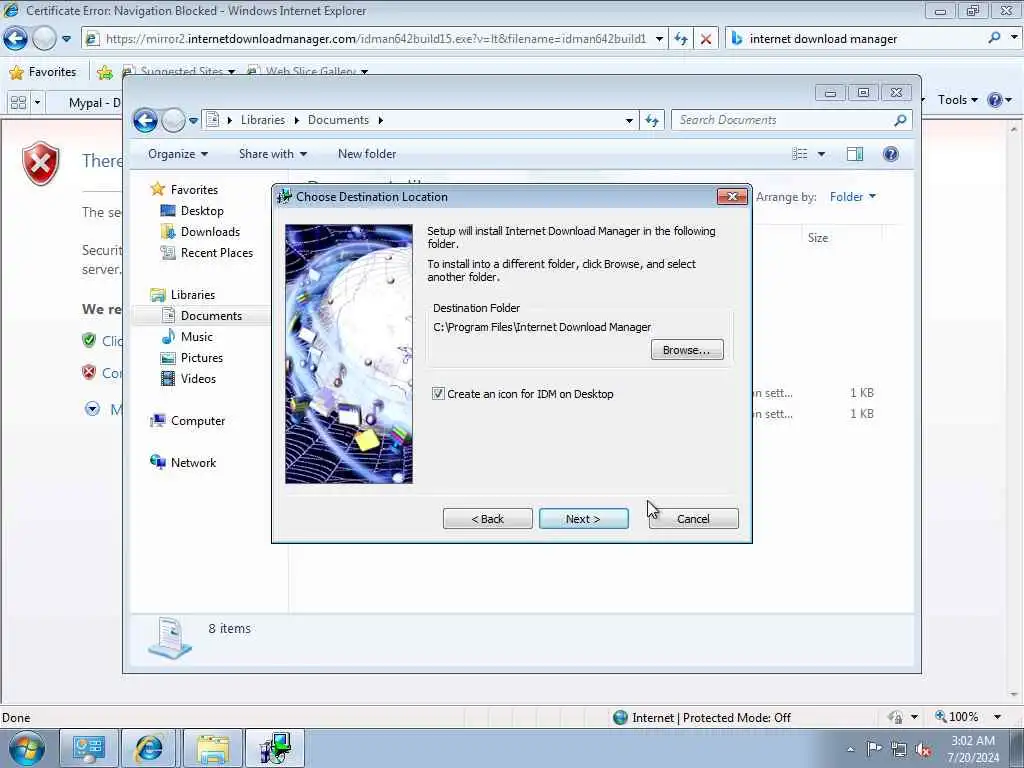Screen dimensions: 1024x768
Task: Open the IE Help icon menu
Action: 1000,100
